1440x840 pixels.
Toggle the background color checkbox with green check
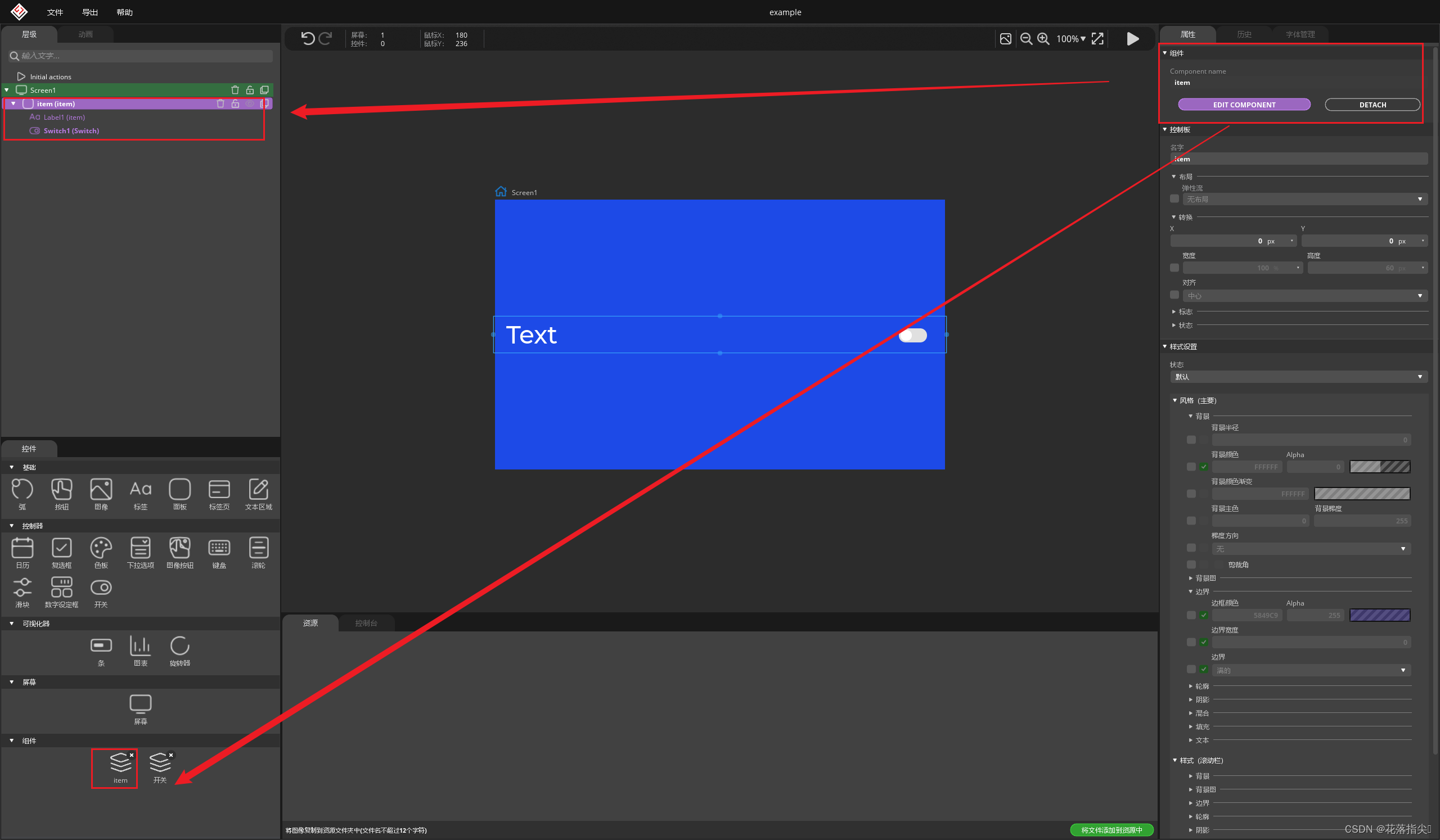(1203, 467)
